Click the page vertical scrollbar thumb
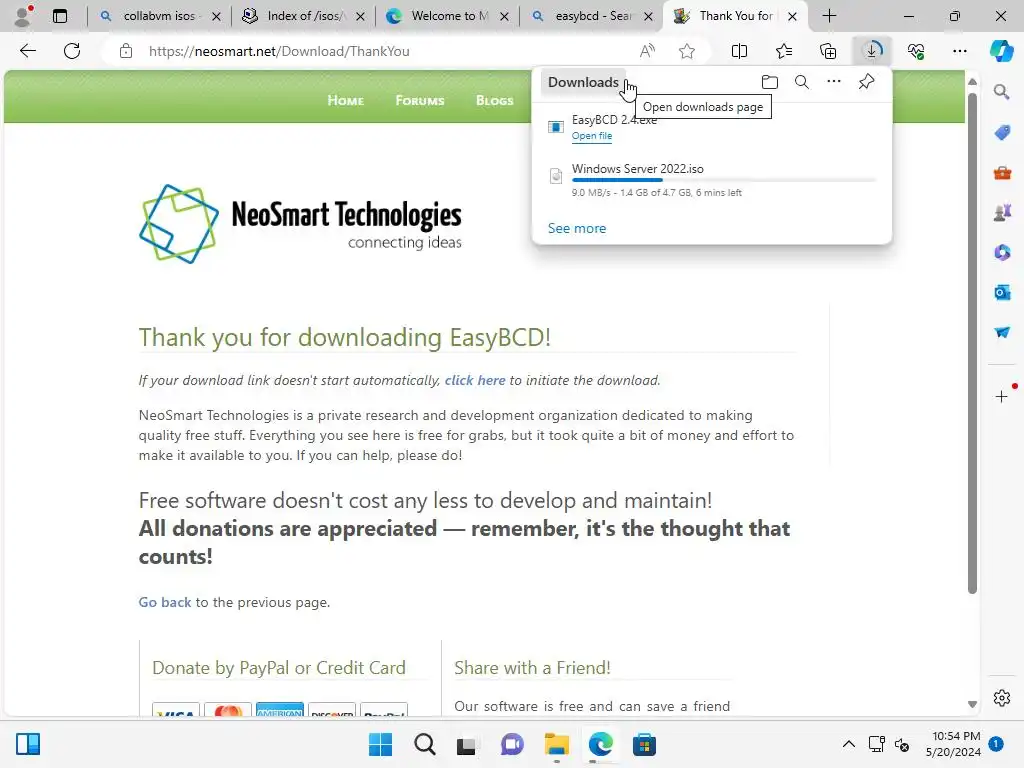This screenshot has width=1024, height=768. point(972,343)
